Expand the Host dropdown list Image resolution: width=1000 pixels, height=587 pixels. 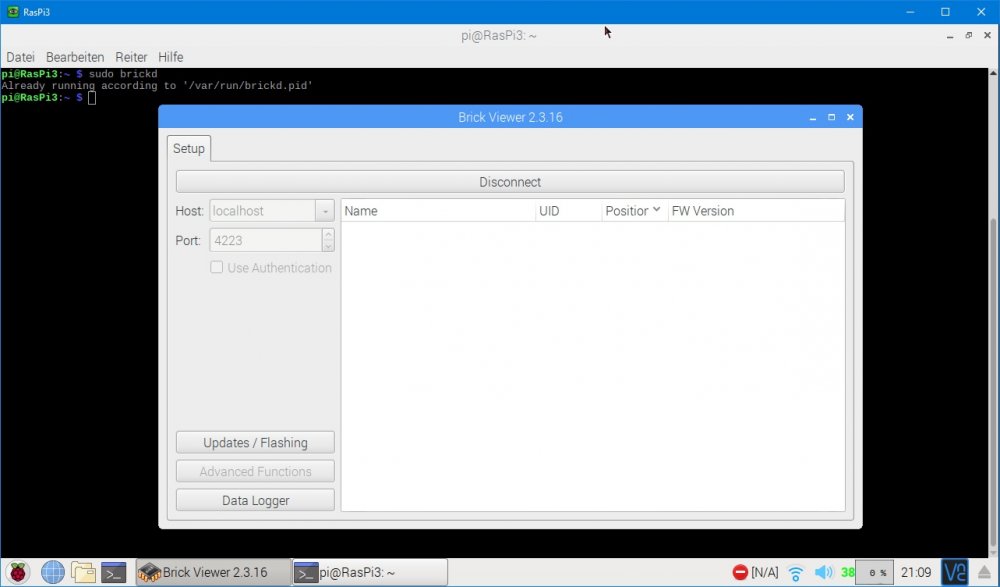click(x=324, y=211)
